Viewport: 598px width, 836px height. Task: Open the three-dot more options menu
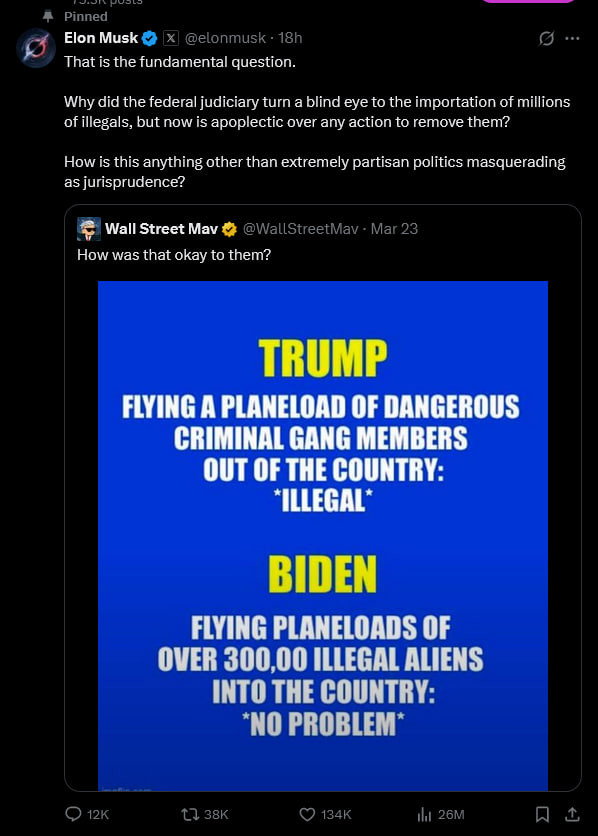coord(572,38)
